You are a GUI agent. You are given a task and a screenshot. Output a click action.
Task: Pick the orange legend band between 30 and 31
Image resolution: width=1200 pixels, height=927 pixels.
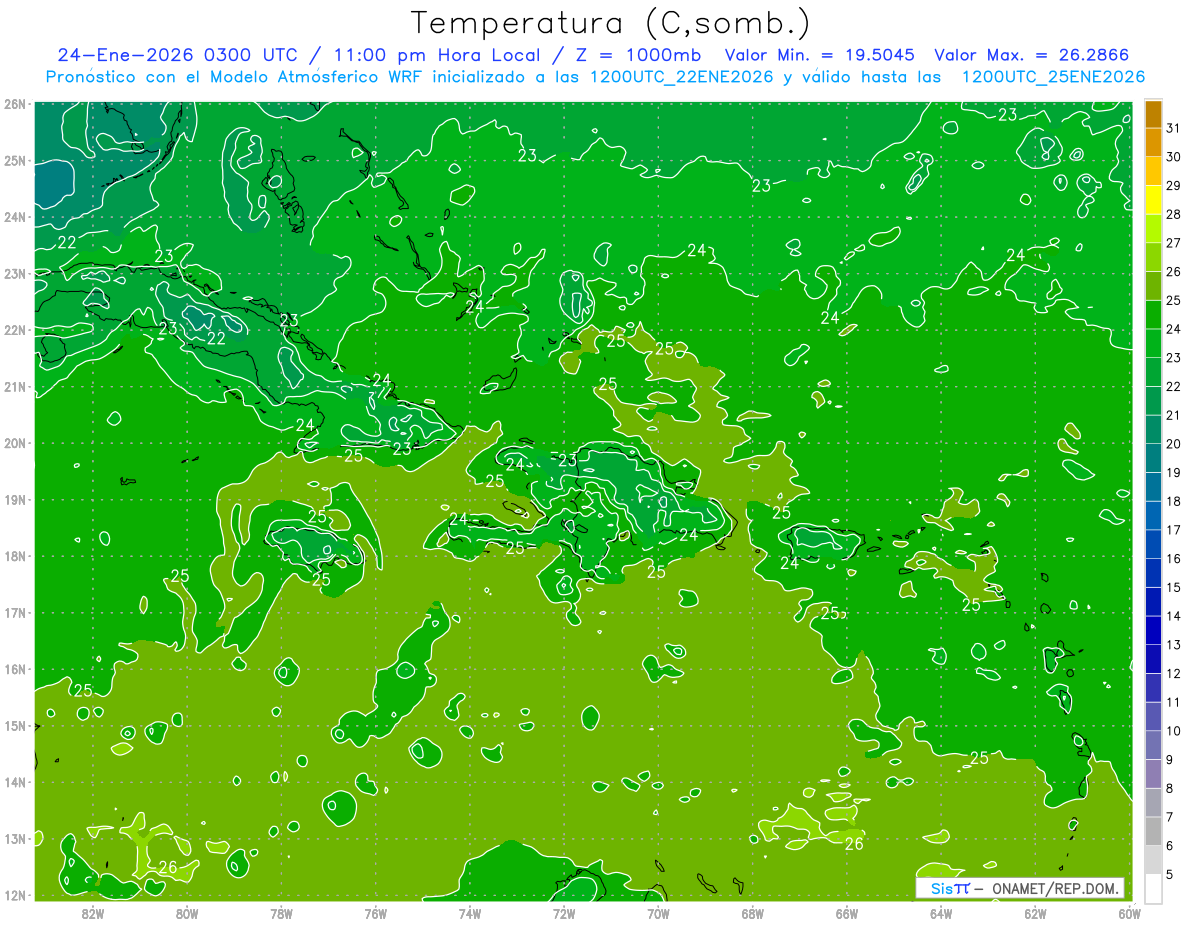tap(1154, 142)
